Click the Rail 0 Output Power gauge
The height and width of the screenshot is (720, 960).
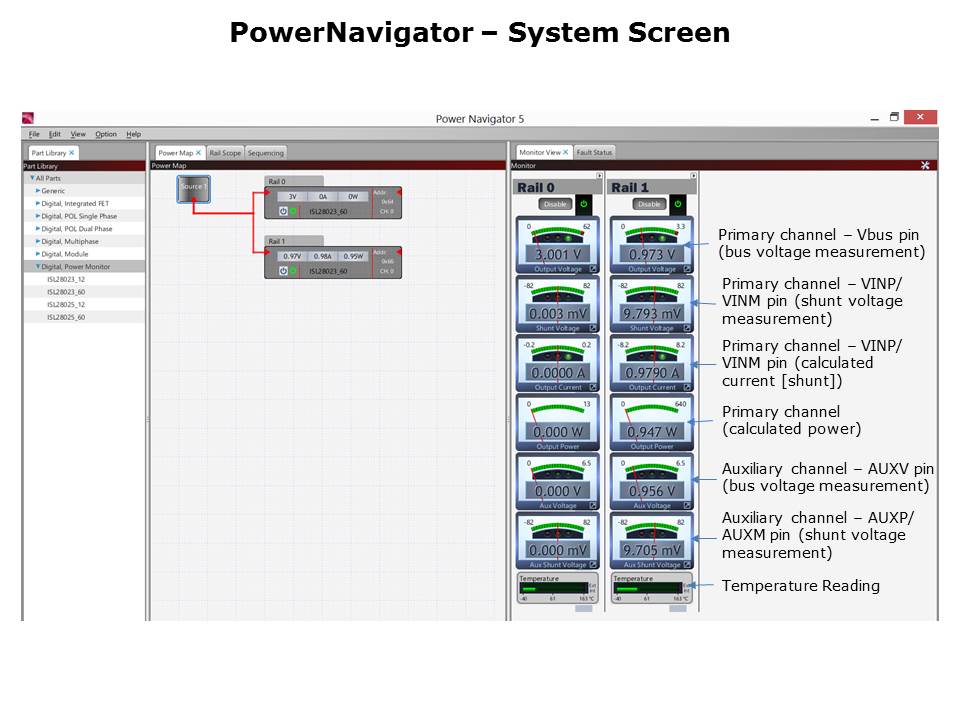click(x=557, y=422)
